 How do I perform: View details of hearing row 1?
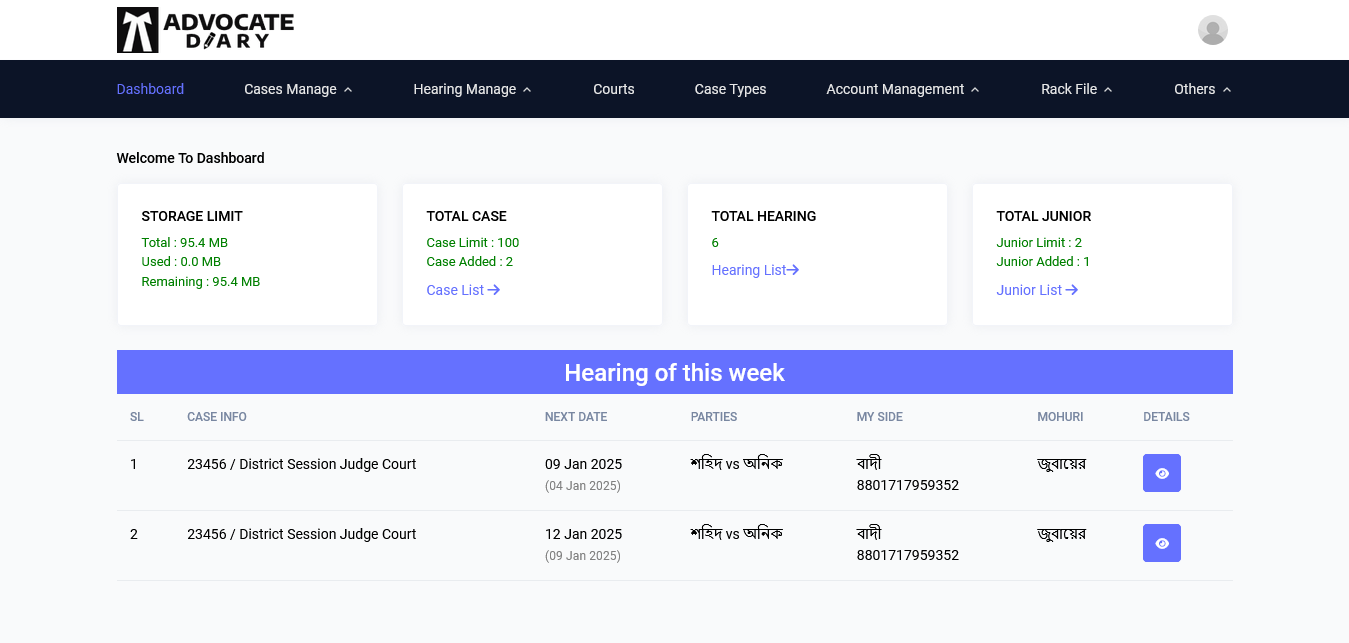[1161, 473]
